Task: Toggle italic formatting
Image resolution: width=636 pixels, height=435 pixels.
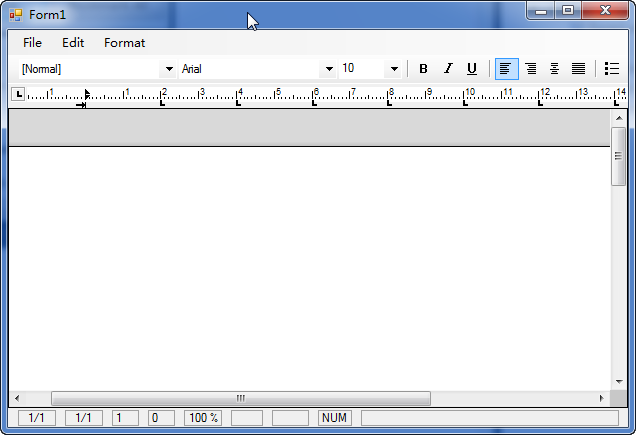Action: pyautogui.click(x=448, y=69)
